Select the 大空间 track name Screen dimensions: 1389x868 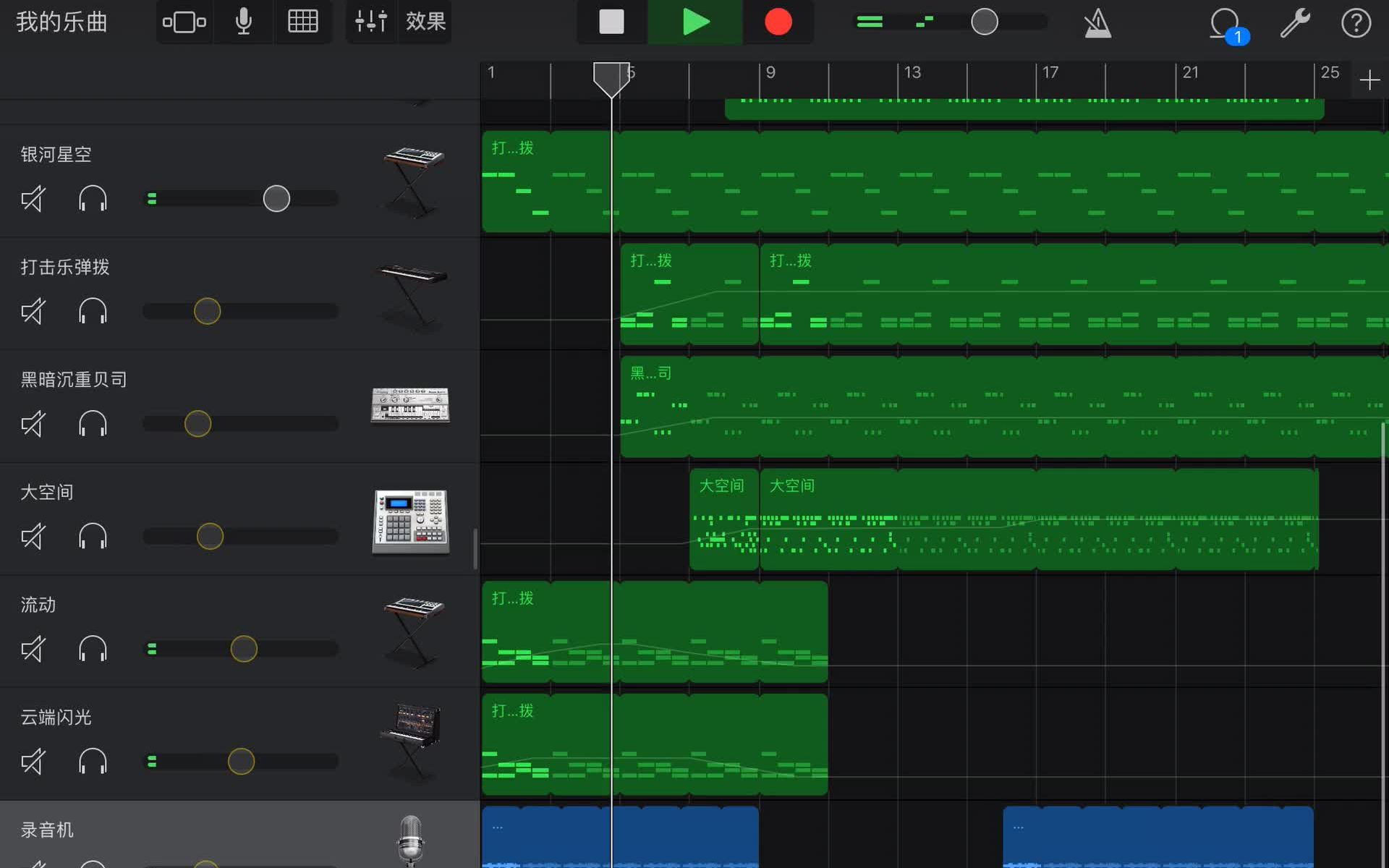(47, 493)
